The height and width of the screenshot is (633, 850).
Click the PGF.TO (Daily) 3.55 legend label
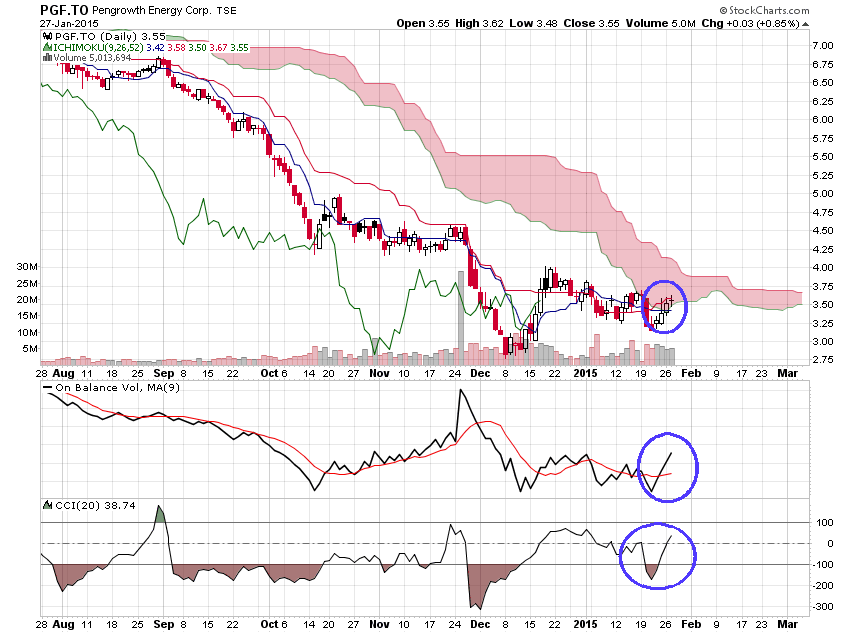[x=110, y=36]
